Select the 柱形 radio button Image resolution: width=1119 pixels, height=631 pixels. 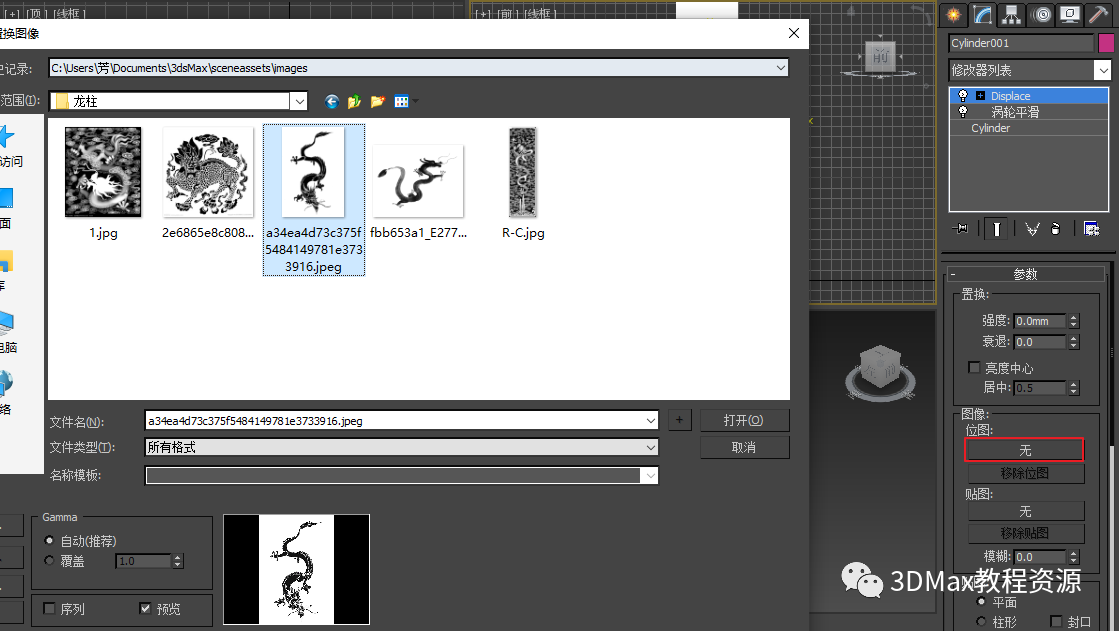click(x=981, y=622)
